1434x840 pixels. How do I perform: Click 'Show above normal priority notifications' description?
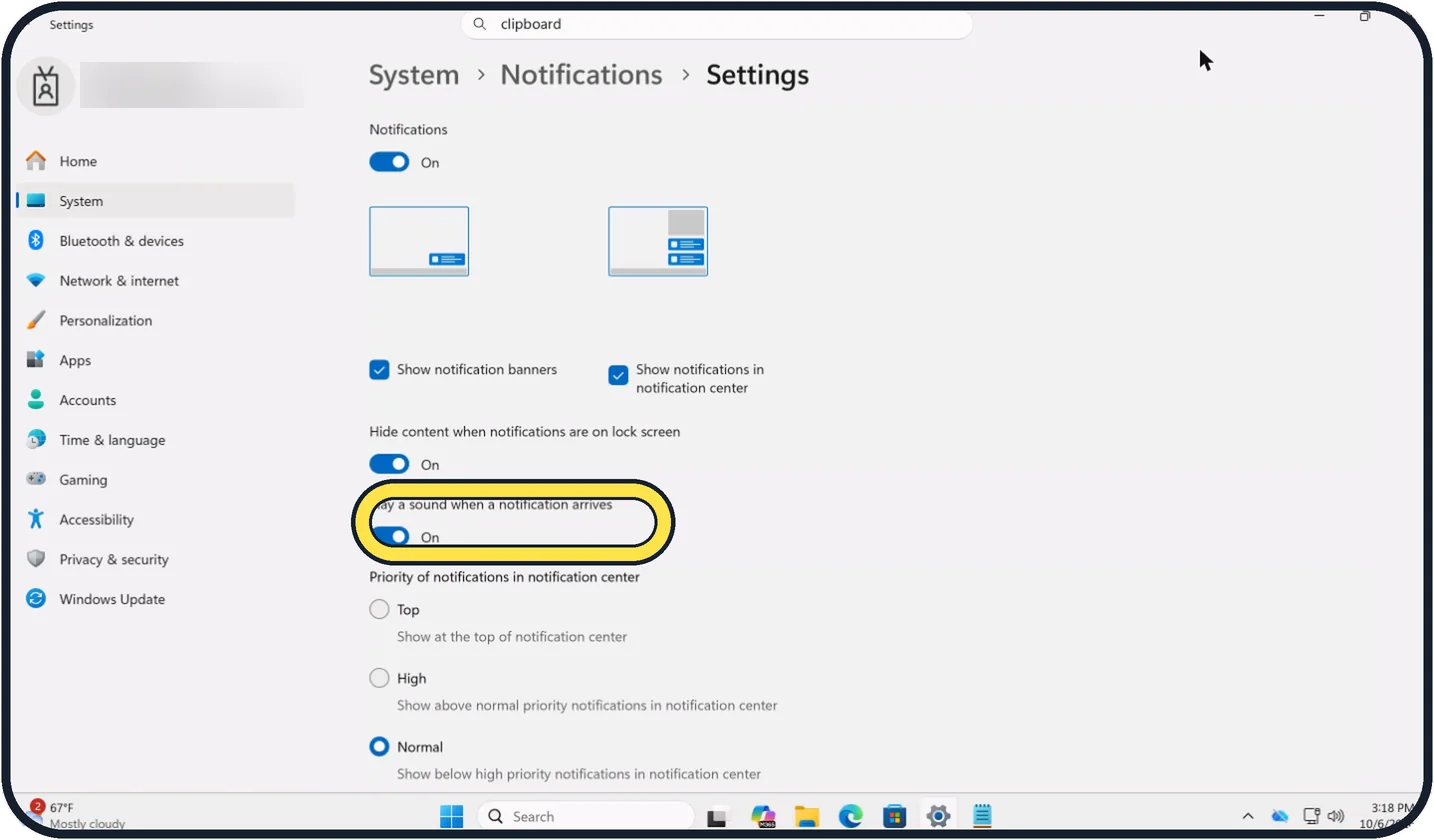point(587,705)
